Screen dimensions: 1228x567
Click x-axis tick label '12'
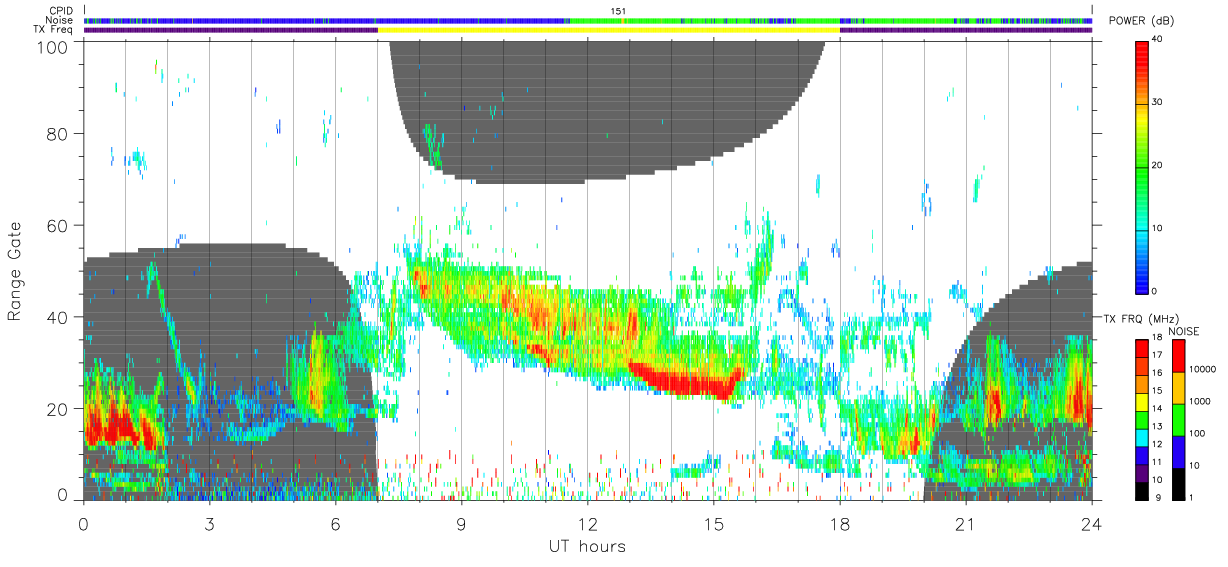[587, 523]
